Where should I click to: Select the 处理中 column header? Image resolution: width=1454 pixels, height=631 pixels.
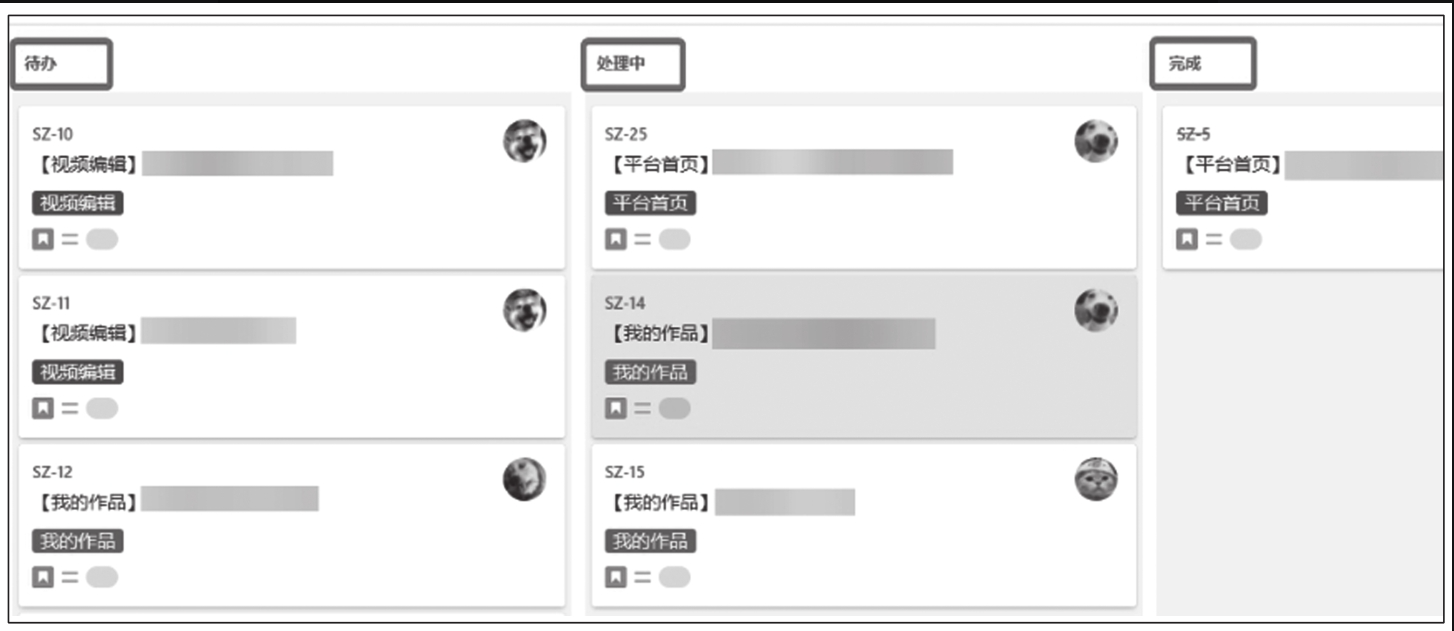pyautogui.click(x=634, y=65)
